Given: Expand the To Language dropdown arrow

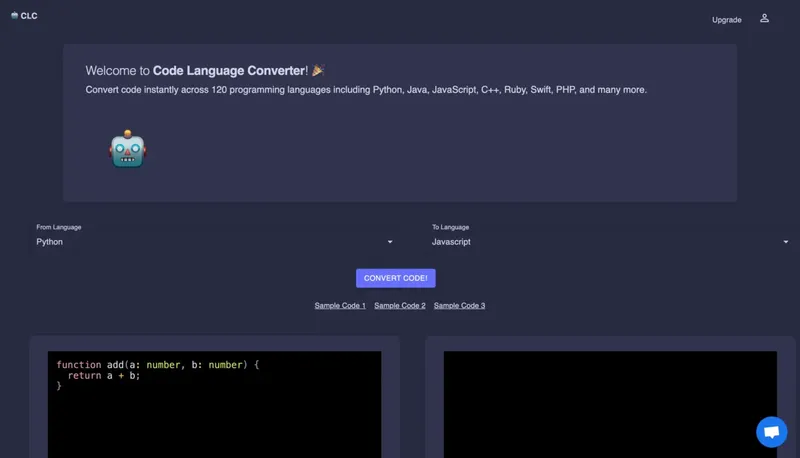Looking at the screenshot, I should point(785,242).
